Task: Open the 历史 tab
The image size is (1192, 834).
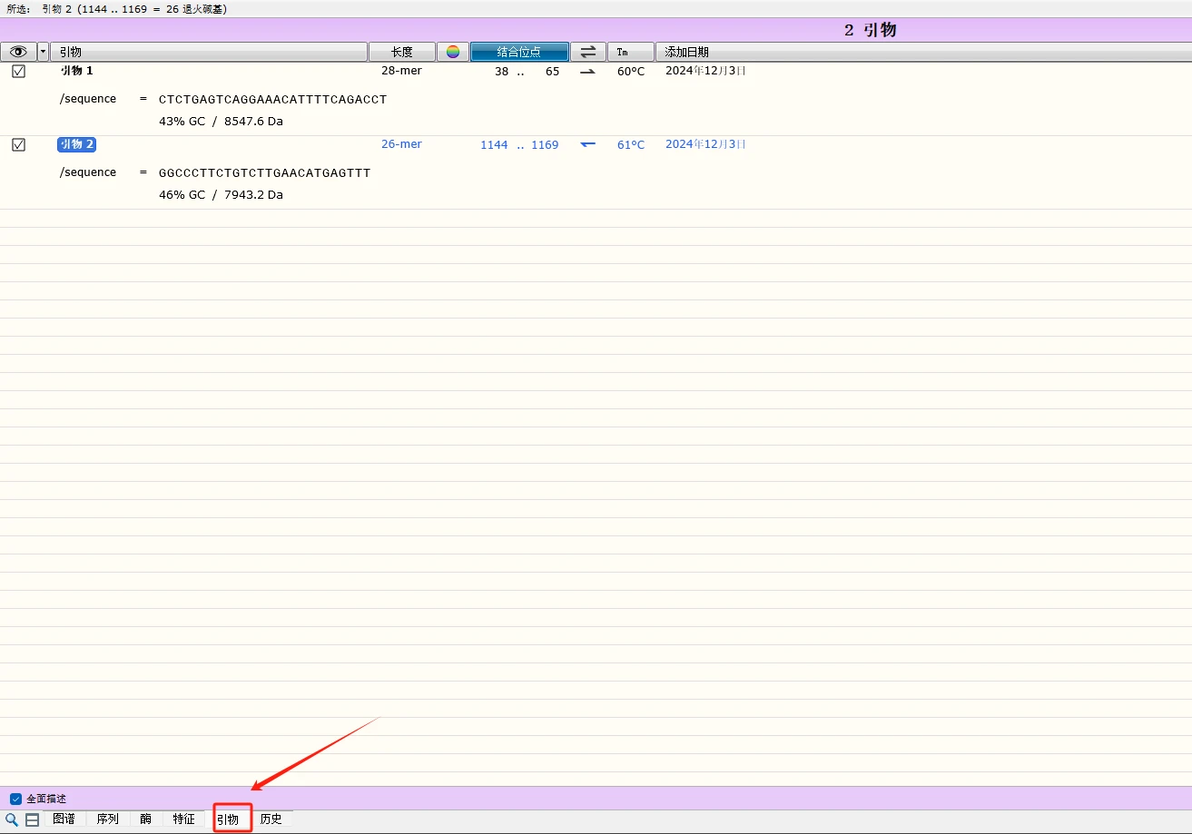Action: pos(271,819)
